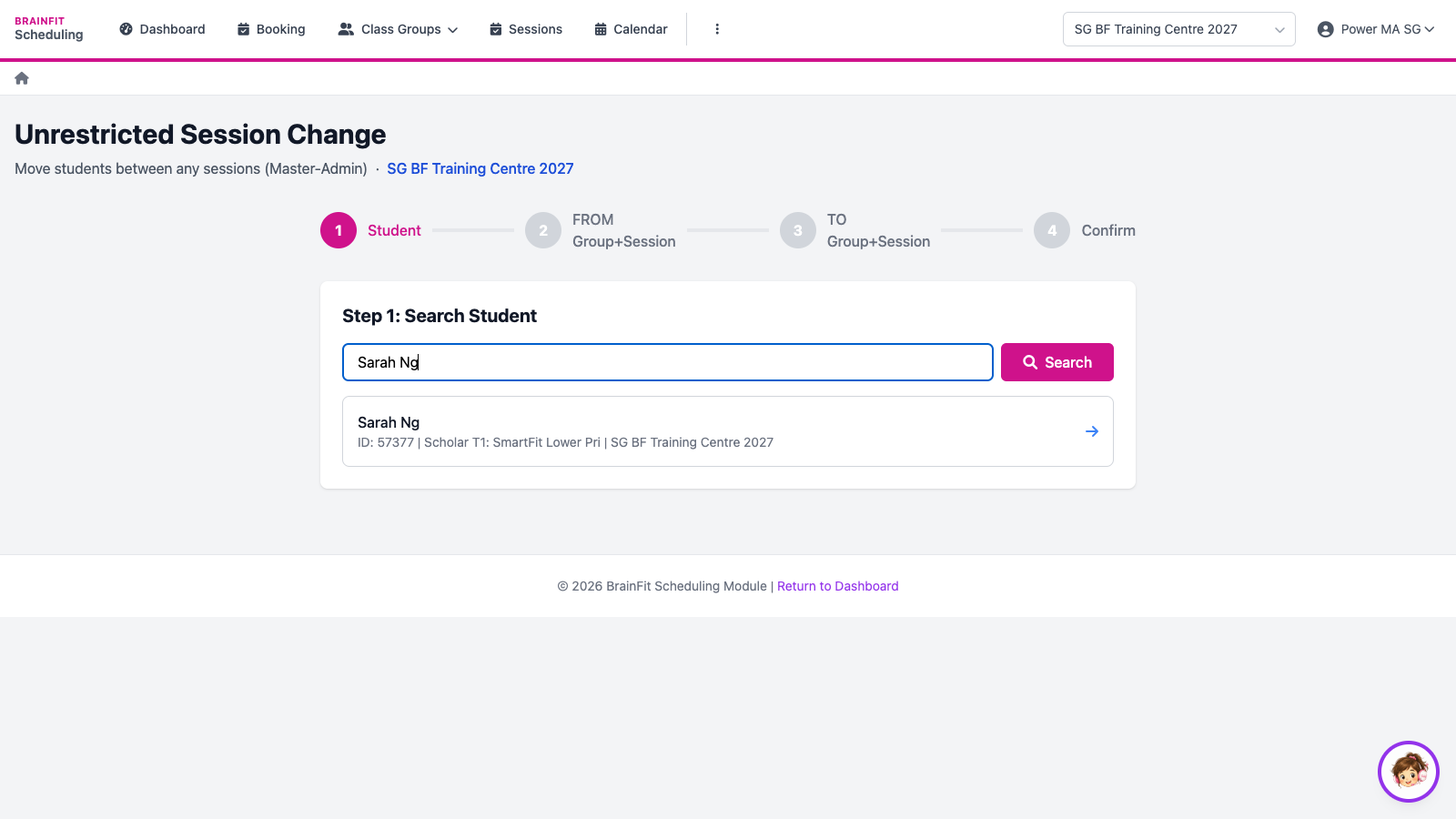
Task: Click step 1 Student circle
Action: pos(339,230)
